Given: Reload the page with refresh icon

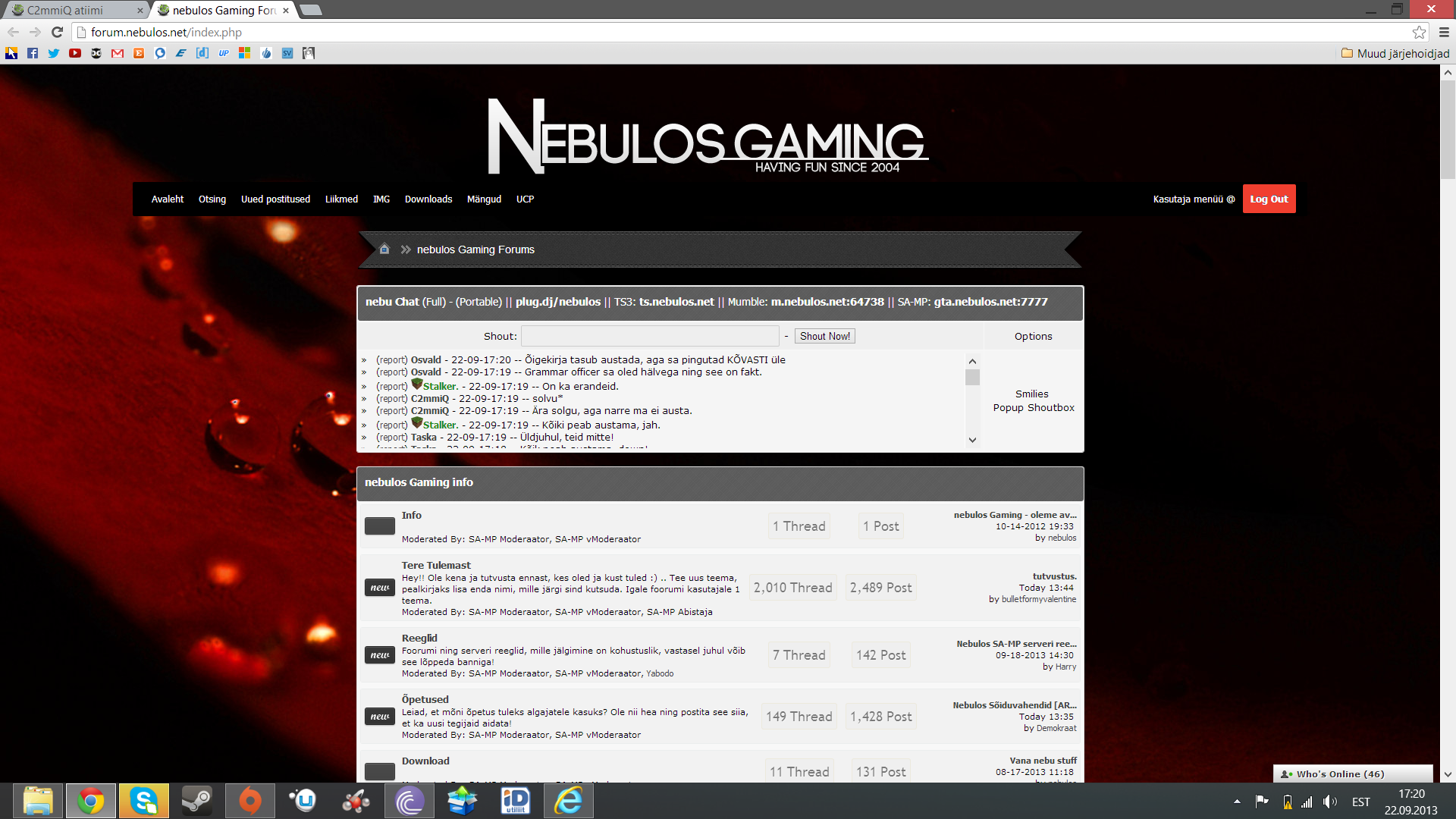Looking at the screenshot, I should pos(57,32).
